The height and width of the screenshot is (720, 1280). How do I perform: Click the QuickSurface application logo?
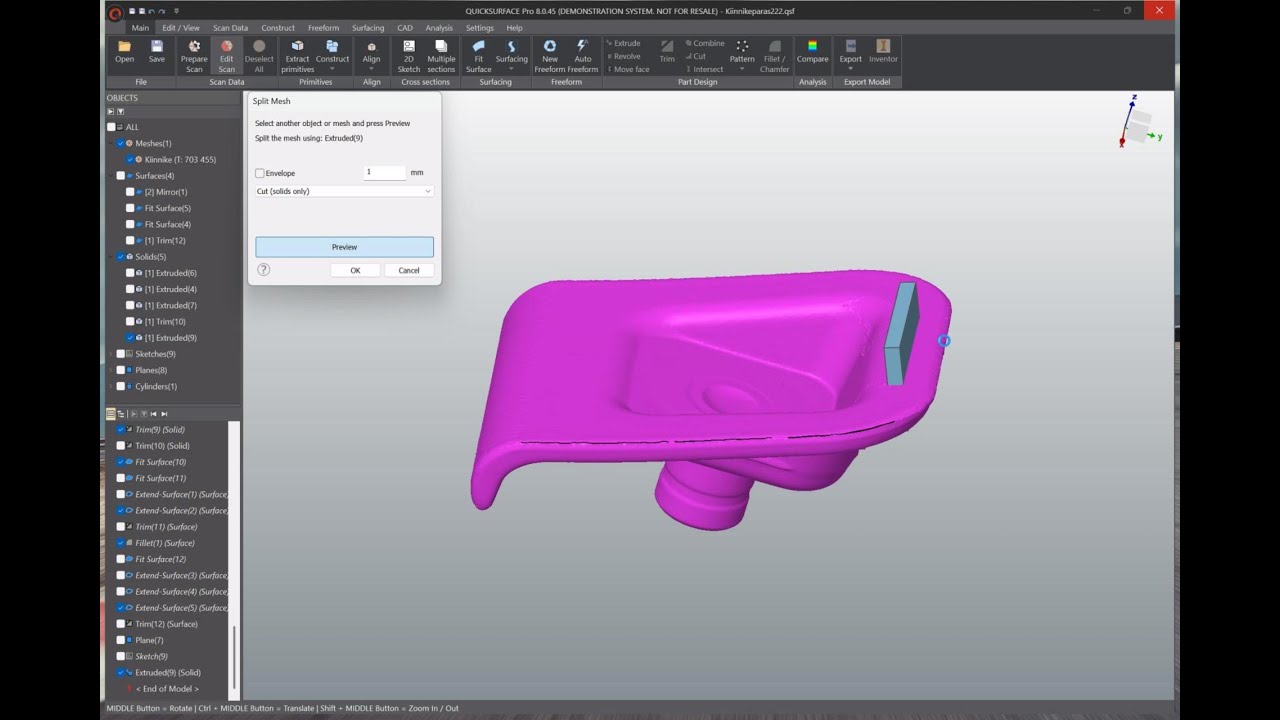(115, 13)
